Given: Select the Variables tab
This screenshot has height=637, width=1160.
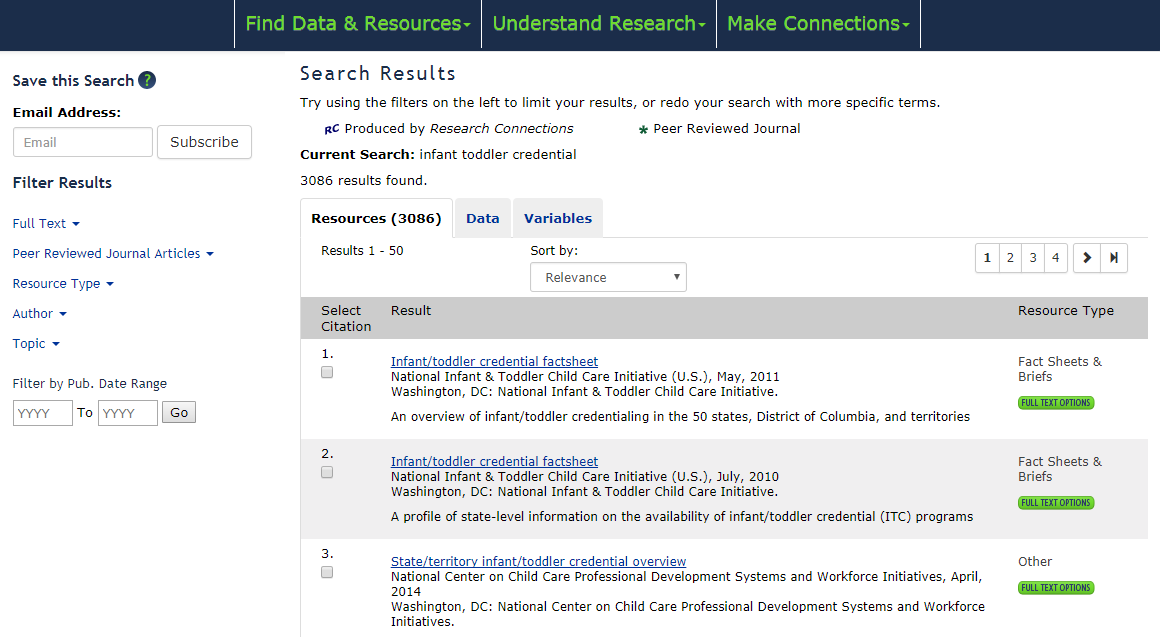Looking at the screenshot, I should (557, 217).
